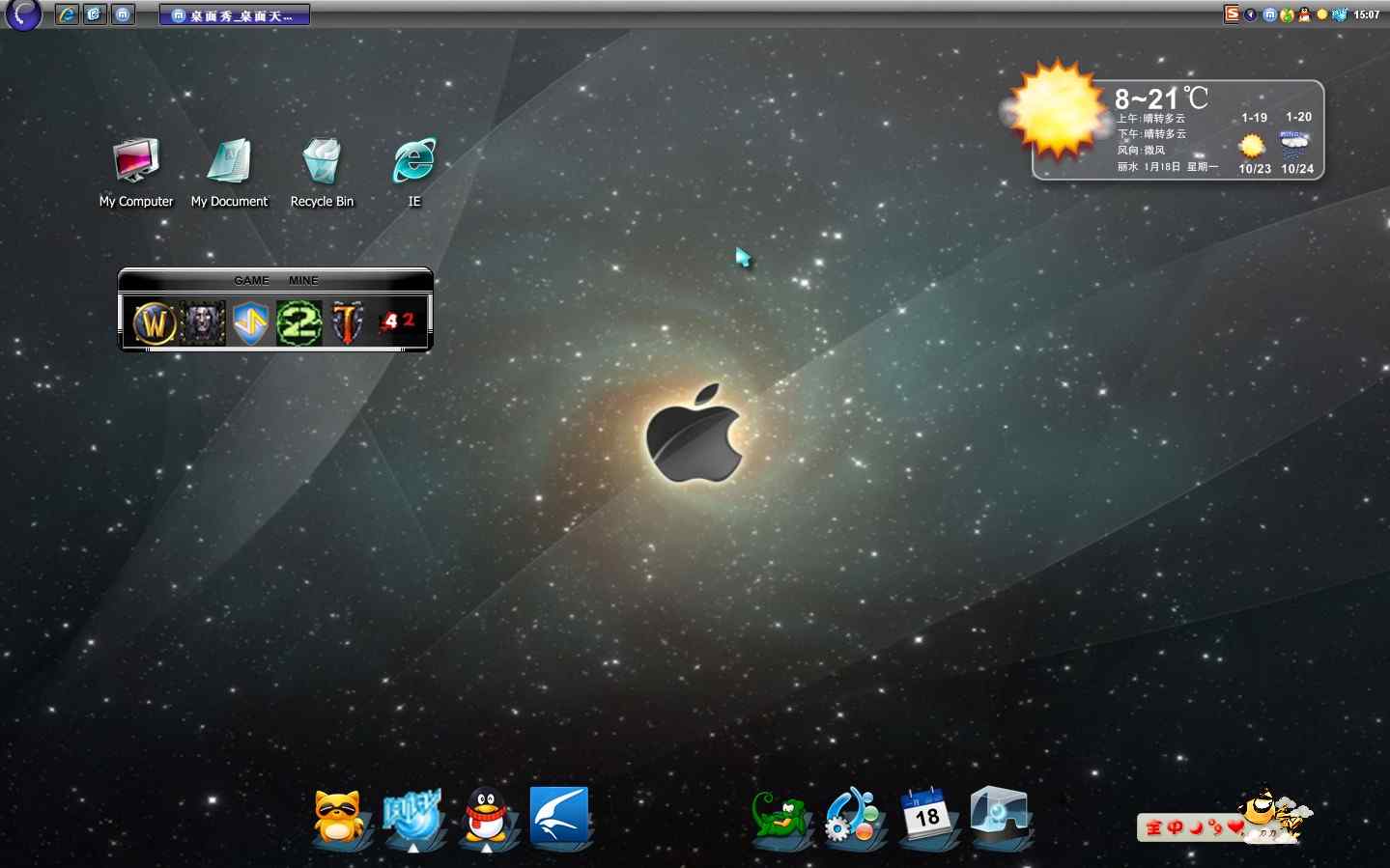Click the 10/24 temperature text
Screen dimensions: 1390x868
(x=1297, y=169)
